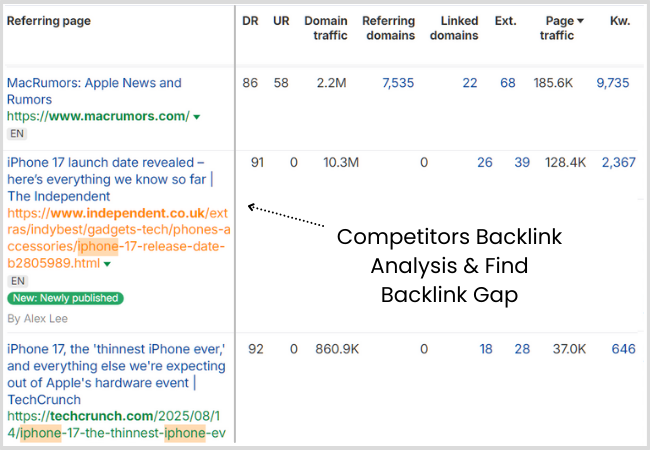Sort by the DR column header
This screenshot has height=450, width=650.
click(x=250, y=21)
